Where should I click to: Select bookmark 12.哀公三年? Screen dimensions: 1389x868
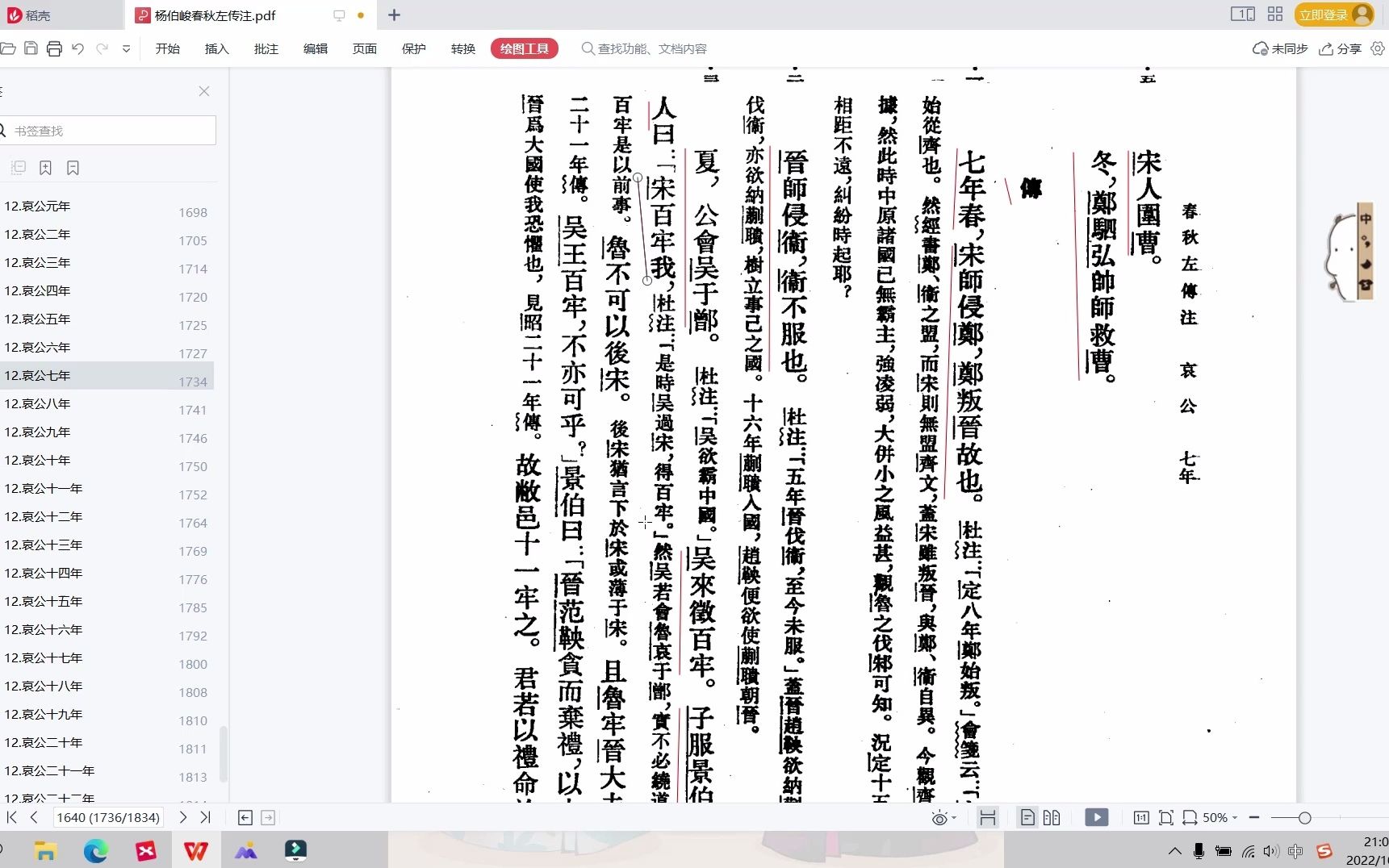(x=37, y=262)
